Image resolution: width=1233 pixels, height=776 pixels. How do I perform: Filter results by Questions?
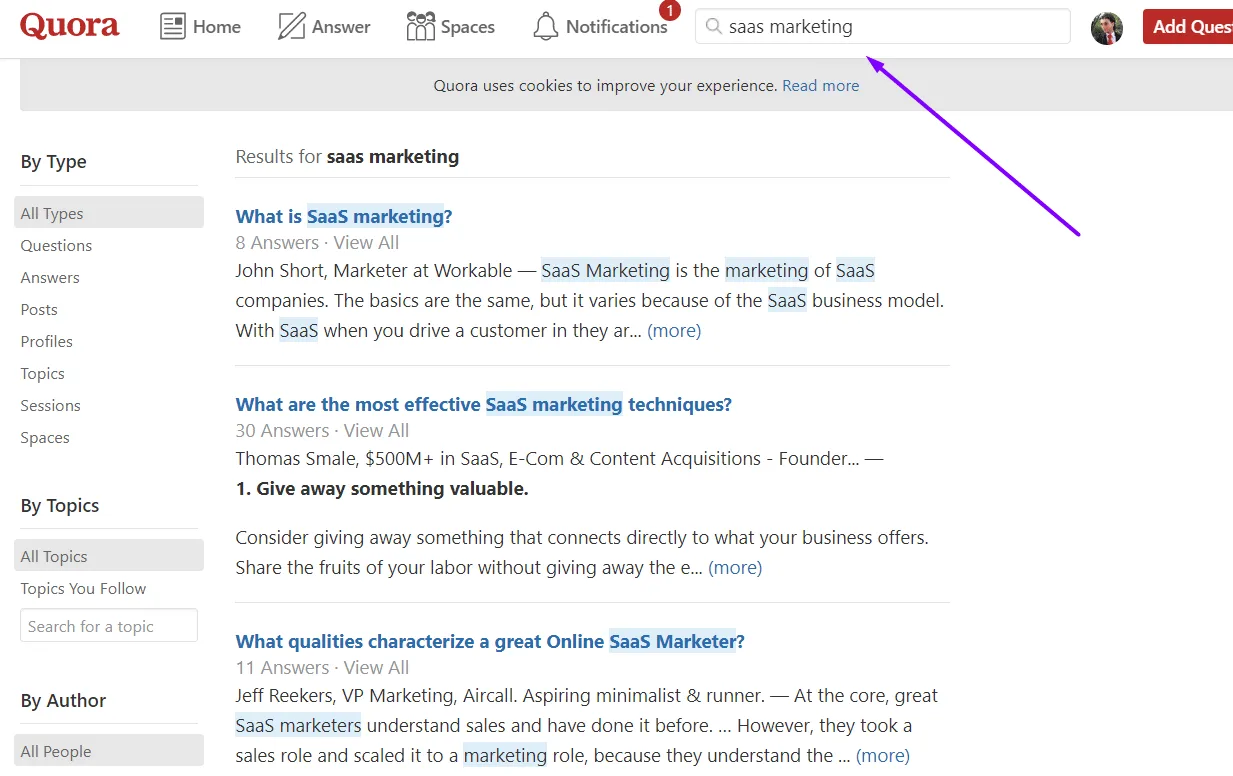coord(56,245)
